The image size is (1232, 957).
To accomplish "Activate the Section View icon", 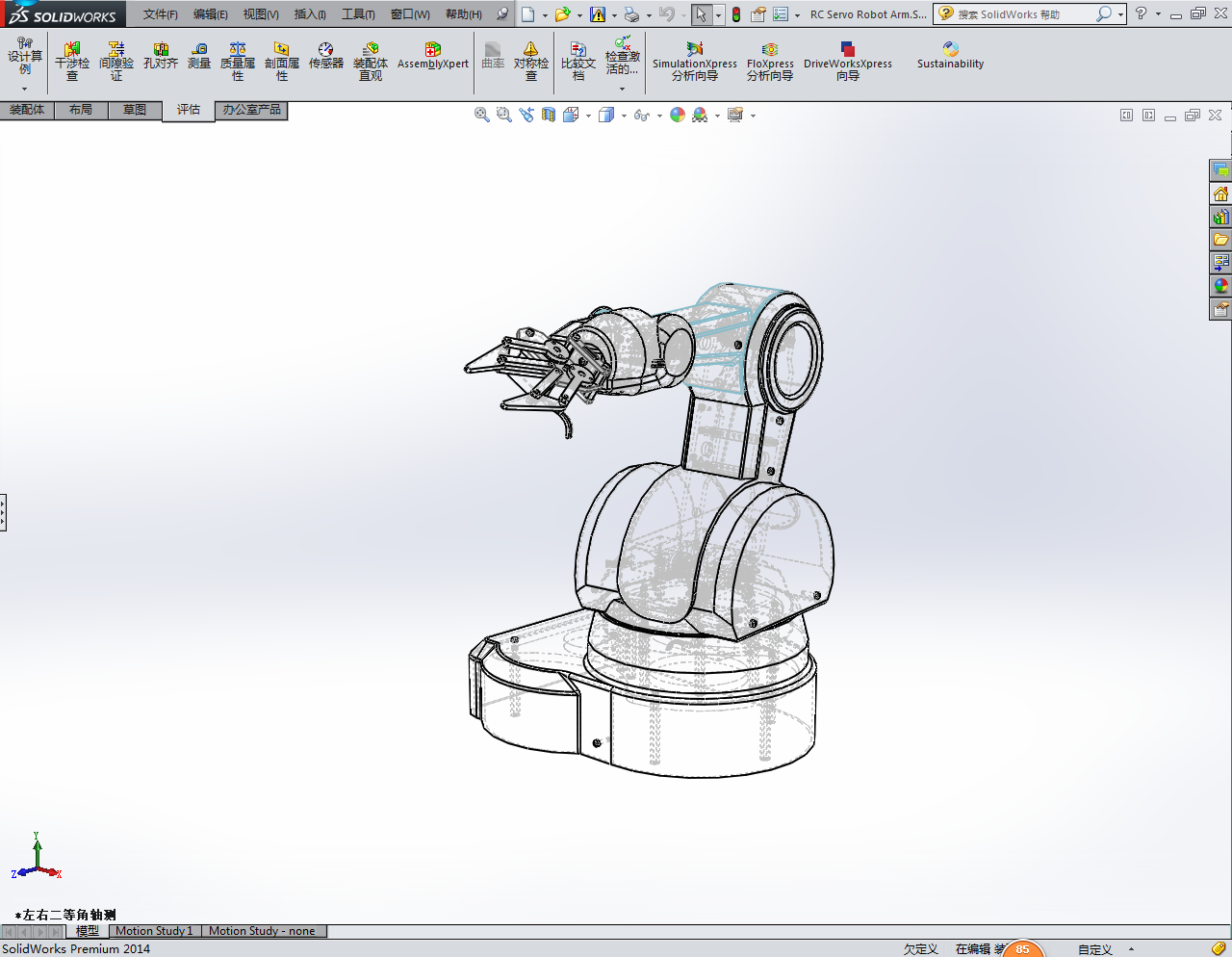I will point(549,115).
